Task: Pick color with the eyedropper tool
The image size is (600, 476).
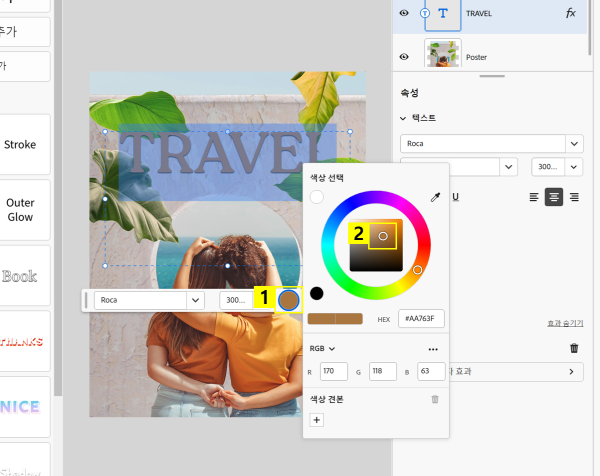Action: click(x=435, y=197)
